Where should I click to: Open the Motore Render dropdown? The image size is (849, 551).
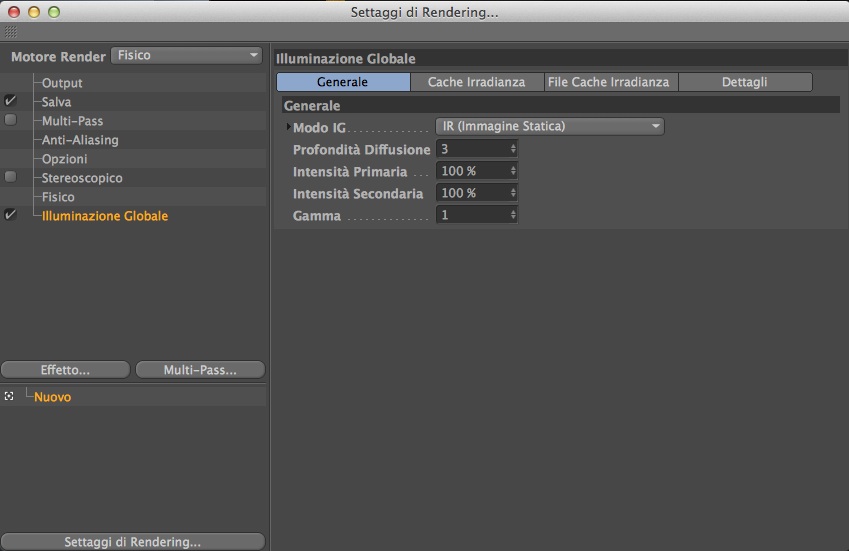pyautogui.click(x=187, y=56)
